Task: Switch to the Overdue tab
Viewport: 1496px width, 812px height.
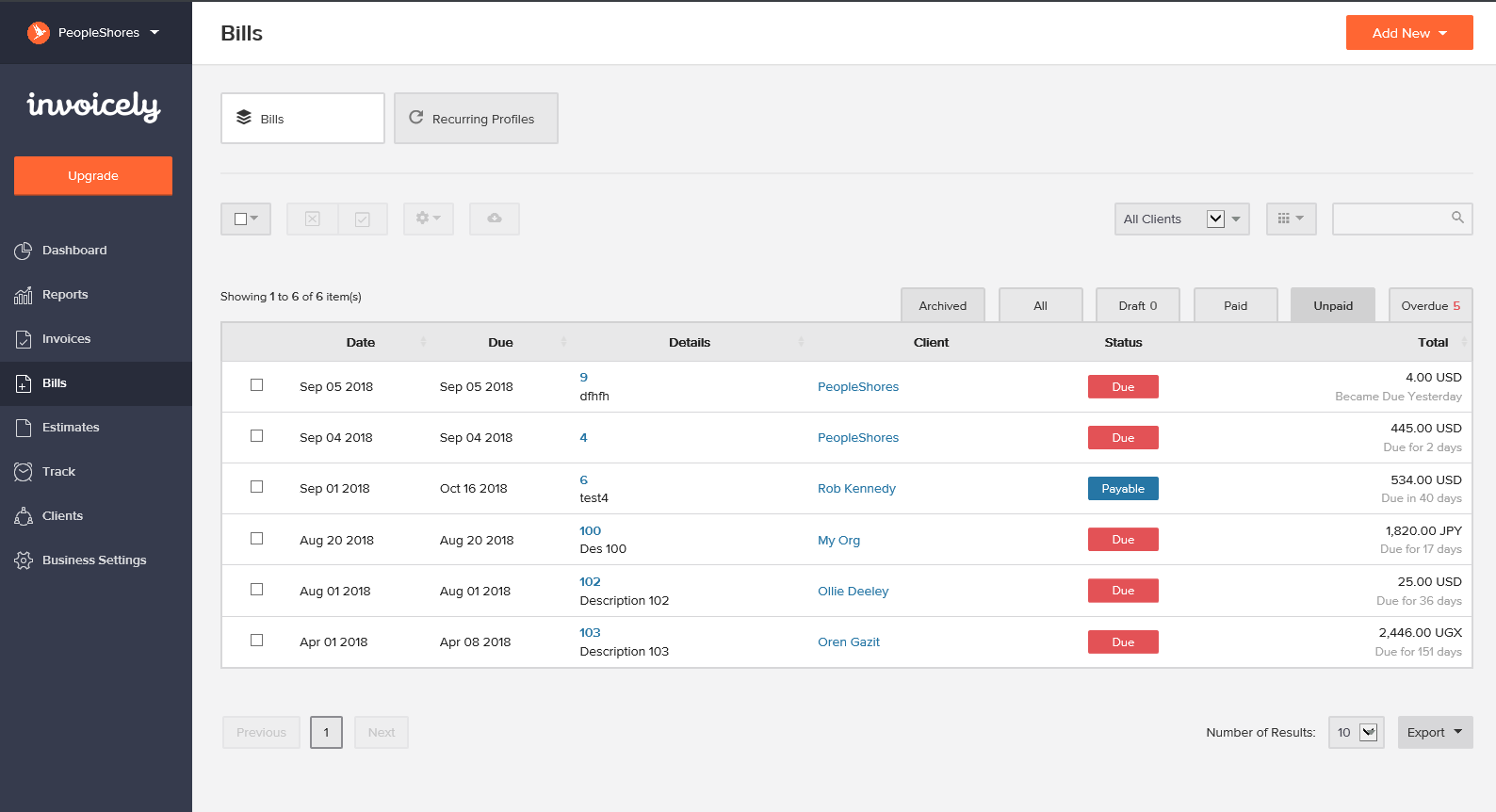Action: coord(1429,306)
